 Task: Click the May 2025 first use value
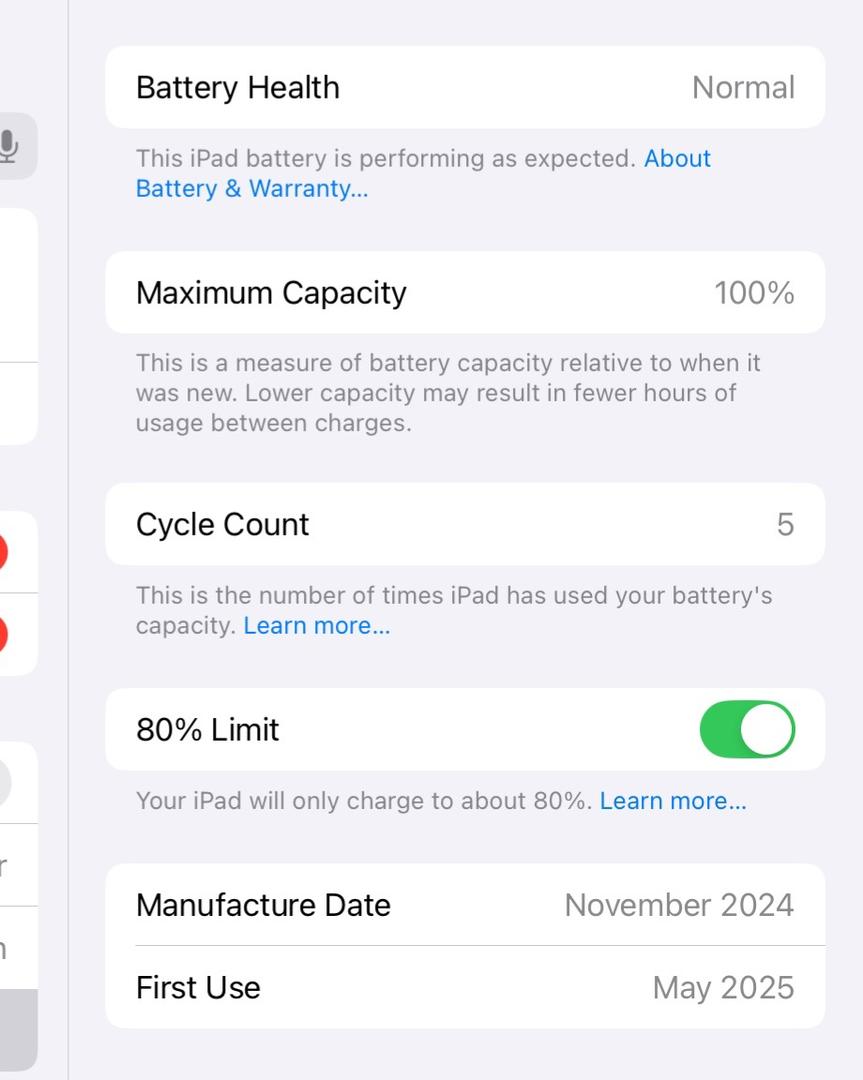(x=723, y=987)
